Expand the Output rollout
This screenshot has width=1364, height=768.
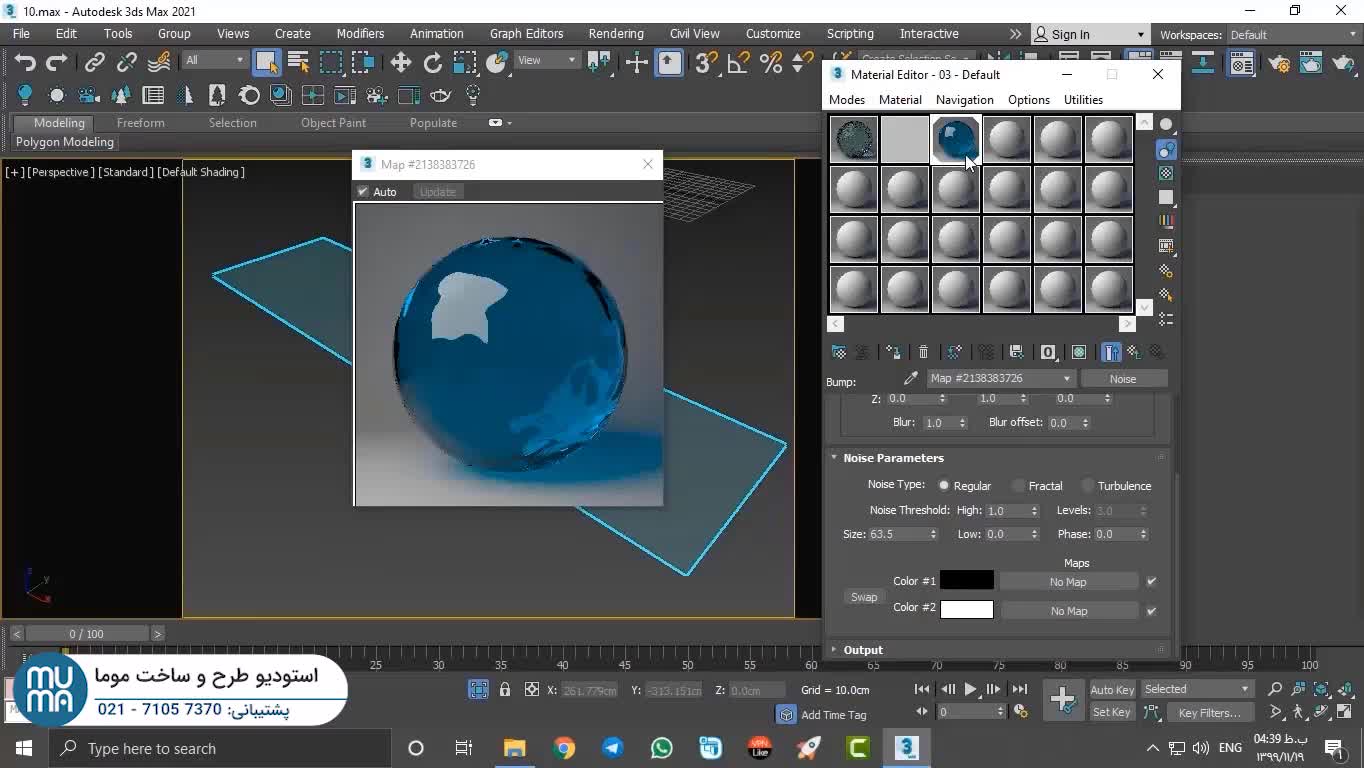click(x=862, y=650)
